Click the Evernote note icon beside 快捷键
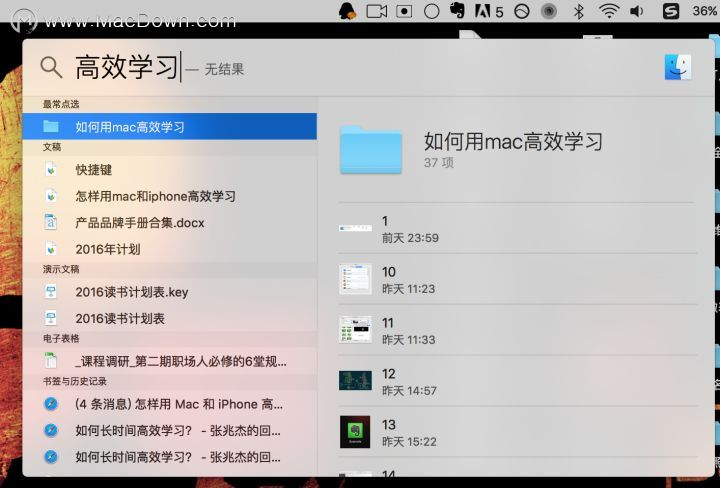Viewport: 720px width, 488px height. (51, 169)
